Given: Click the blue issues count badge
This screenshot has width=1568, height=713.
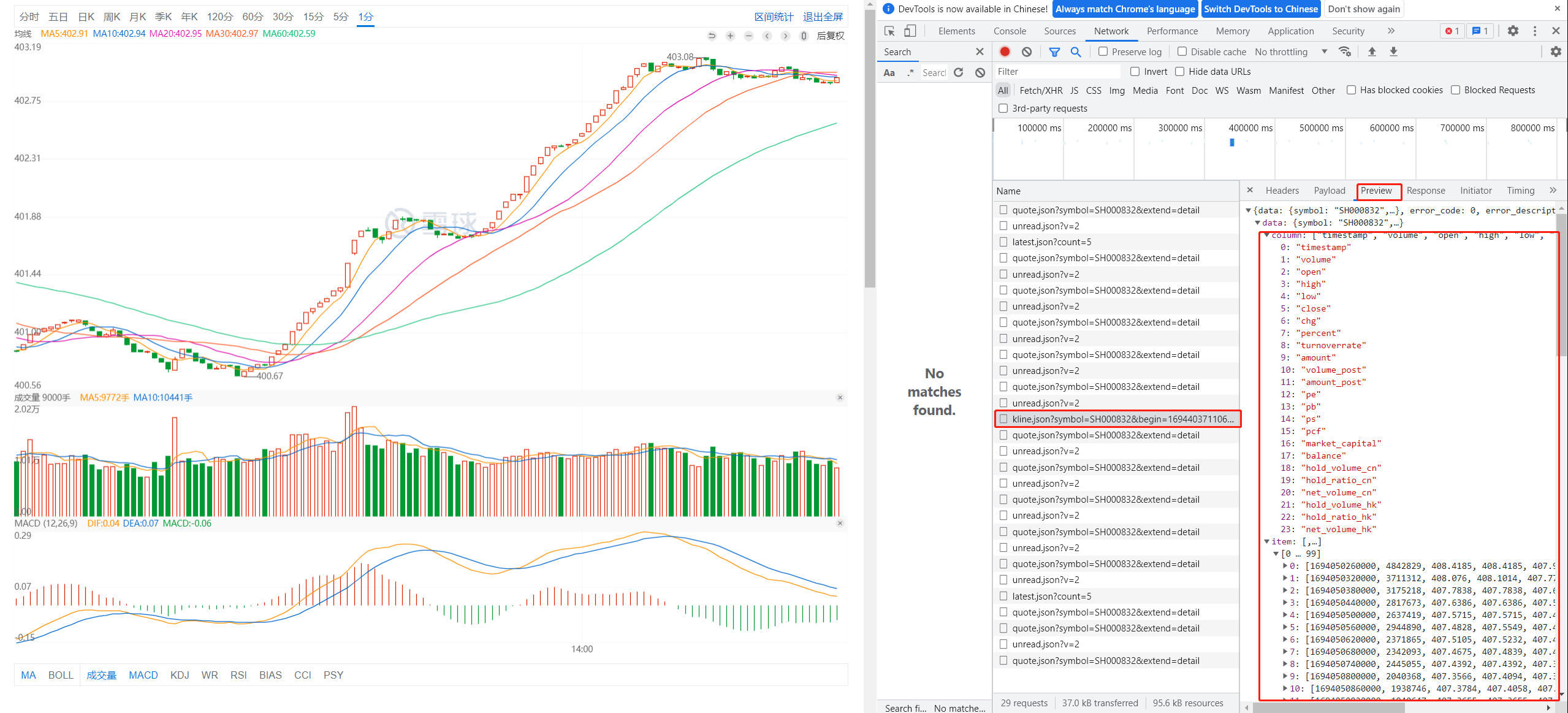Looking at the screenshot, I should click(x=1480, y=31).
